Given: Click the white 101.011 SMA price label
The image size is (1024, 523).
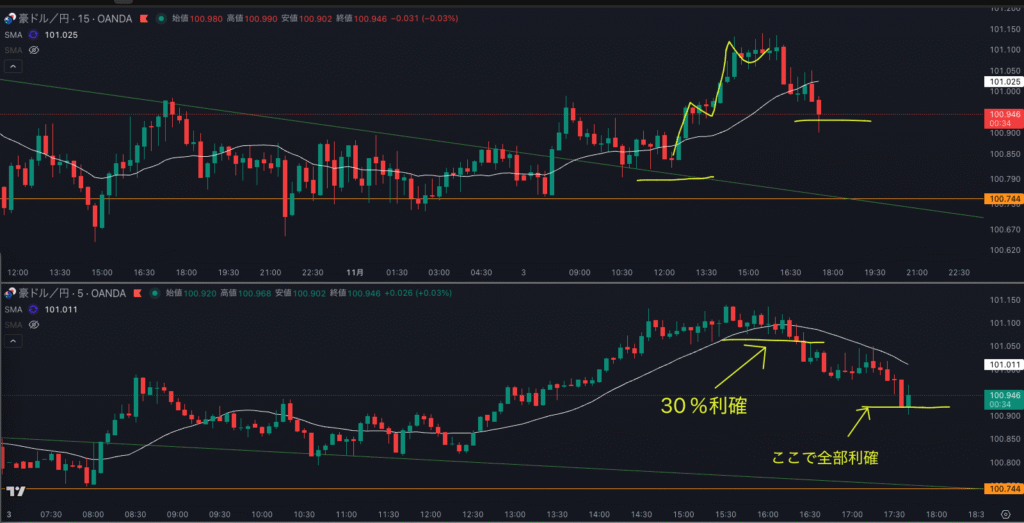Looking at the screenshot, I should click(x=1002, y=364).
